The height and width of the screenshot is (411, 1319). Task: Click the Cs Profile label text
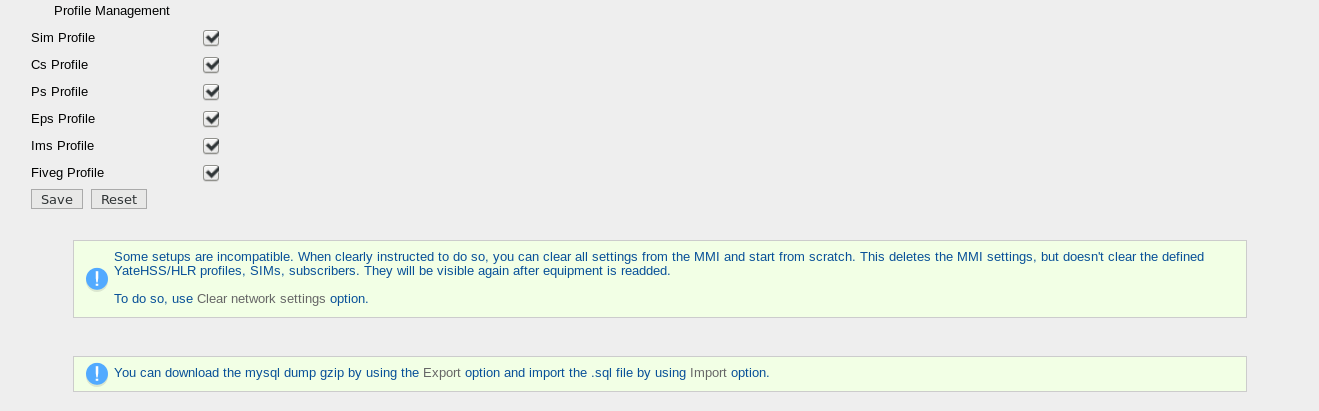pos(60,65)
